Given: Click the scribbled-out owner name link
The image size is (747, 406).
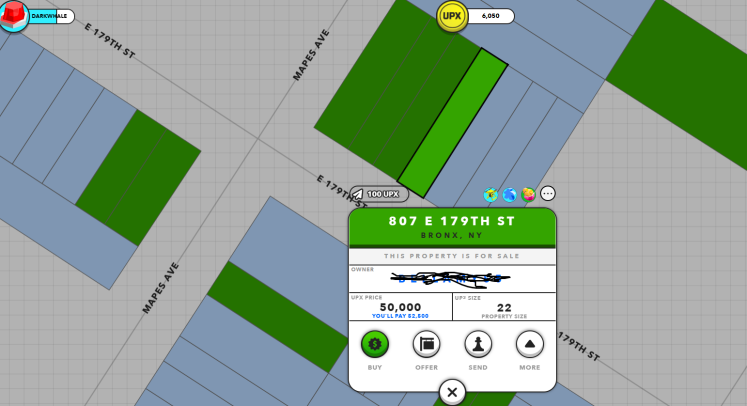Looking at the screenshot, I should click(450, 279).
